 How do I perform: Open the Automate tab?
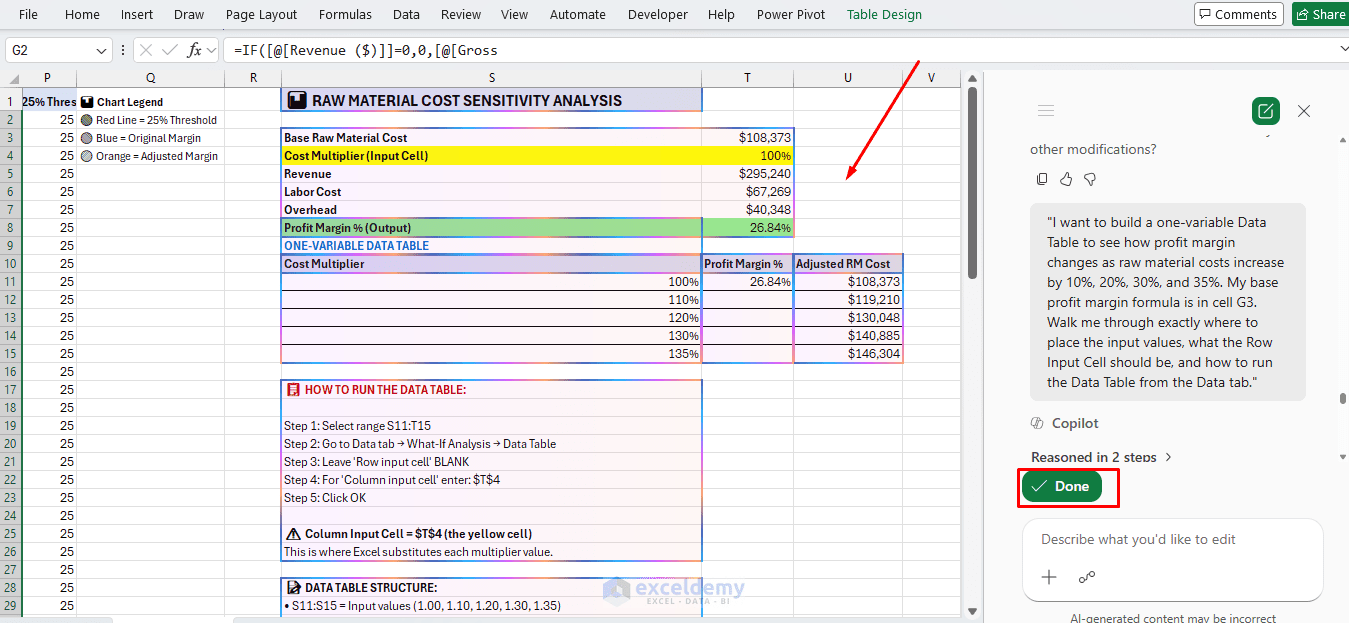coord(578,14)
